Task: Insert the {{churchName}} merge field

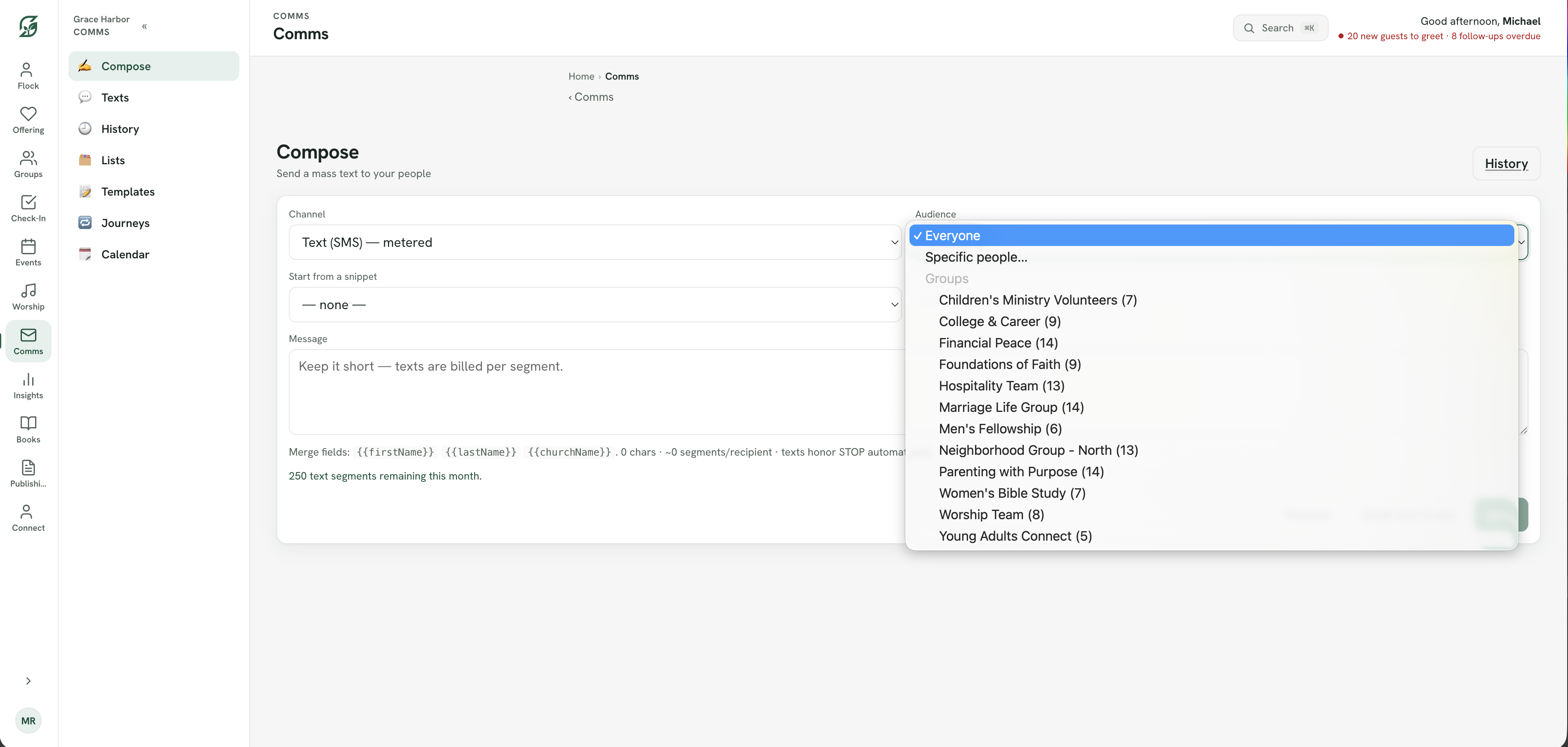Action: click(x=569, y=452)
